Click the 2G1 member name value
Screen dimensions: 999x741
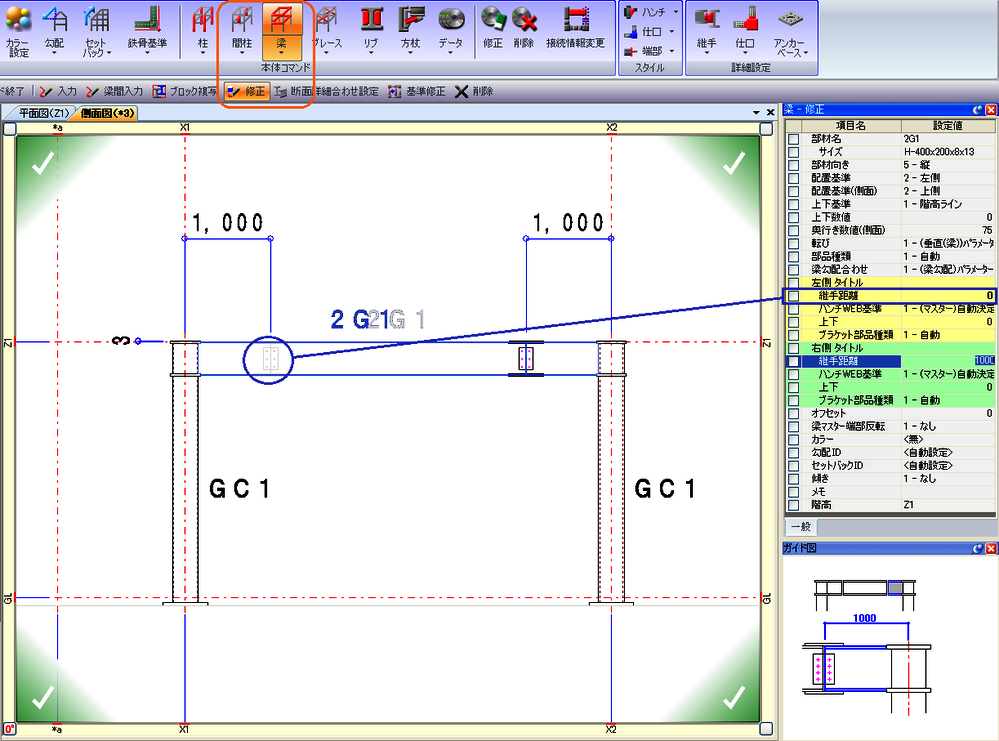pos(949,139)
